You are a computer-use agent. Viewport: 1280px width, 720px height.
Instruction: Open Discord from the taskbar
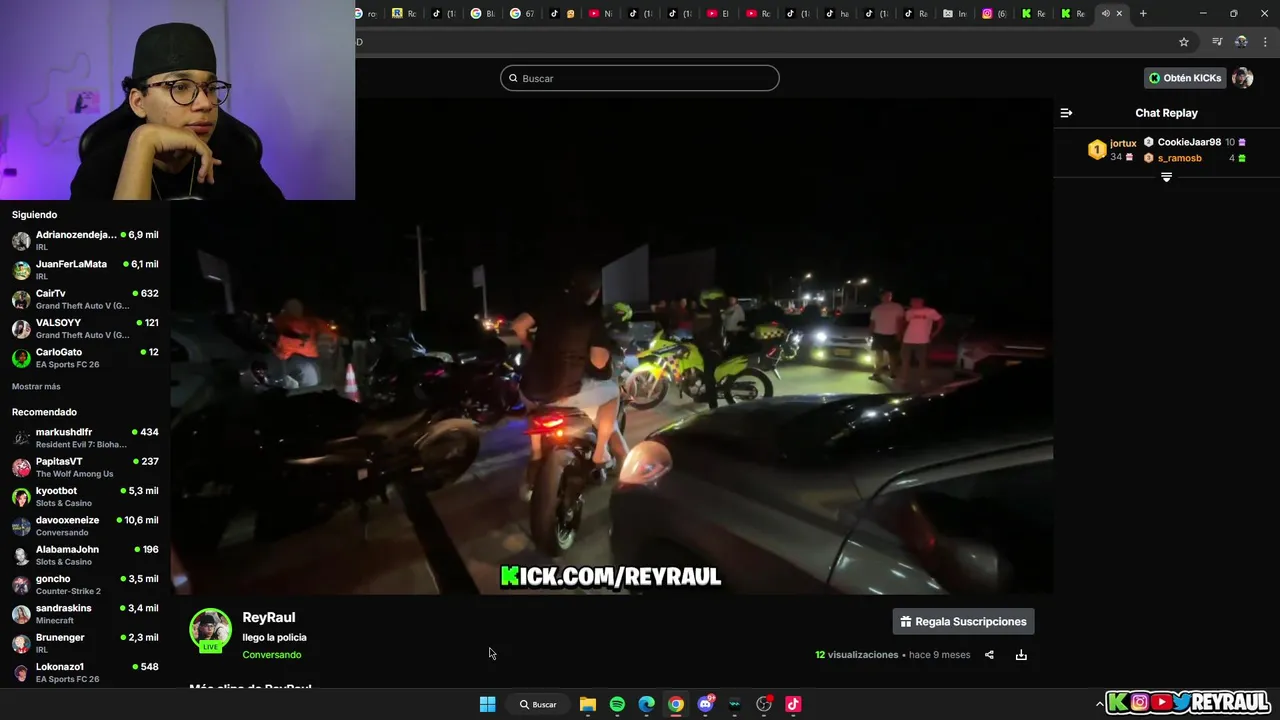(x=705, y=704)
